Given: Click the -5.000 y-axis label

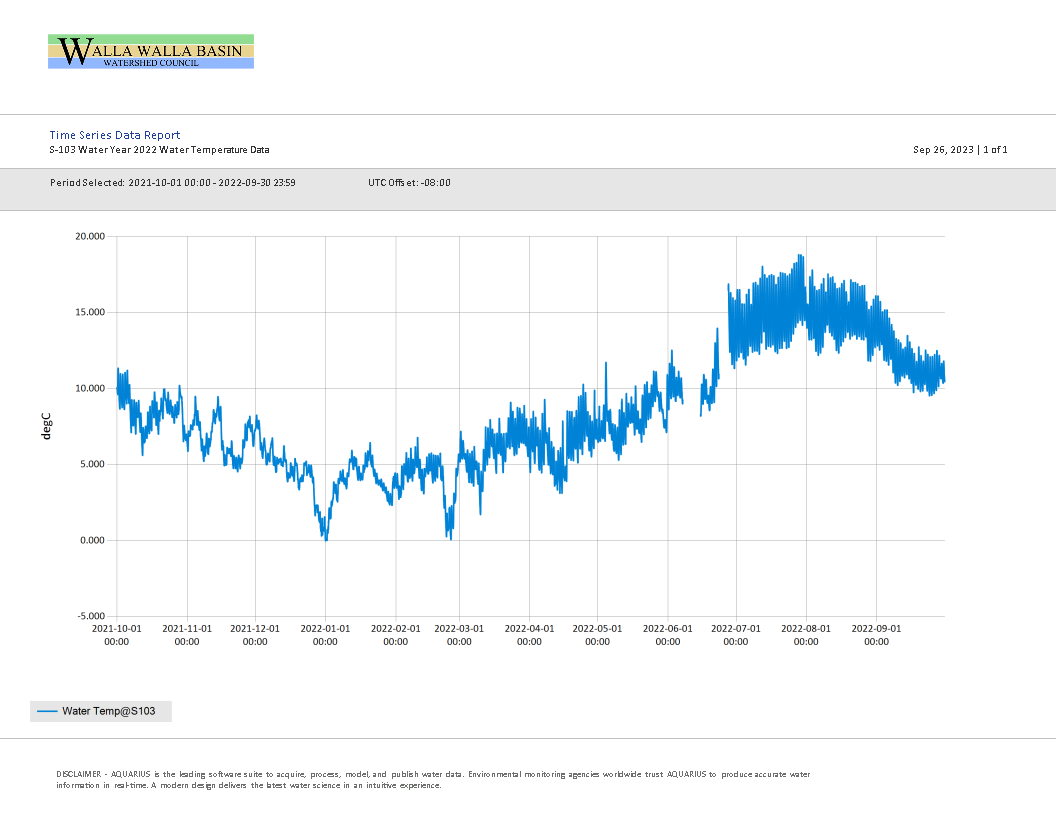Looking at the screenshot, I should tap(91, 616).
